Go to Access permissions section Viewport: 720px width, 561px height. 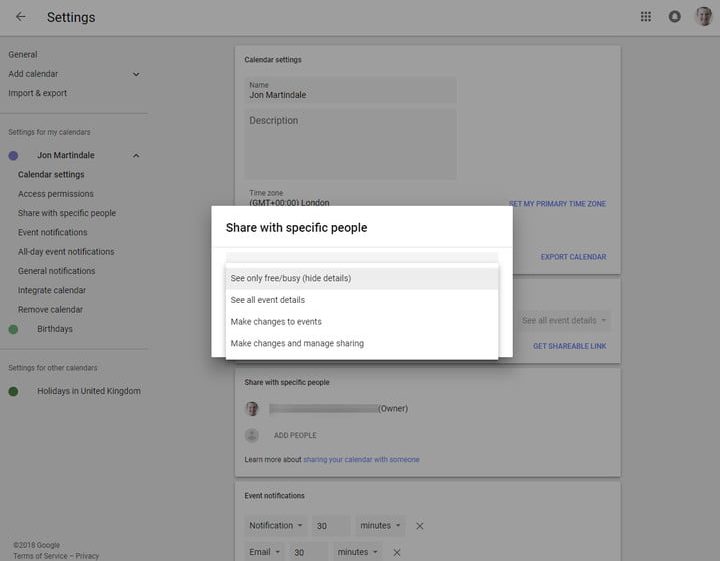(x=56, y=194)
